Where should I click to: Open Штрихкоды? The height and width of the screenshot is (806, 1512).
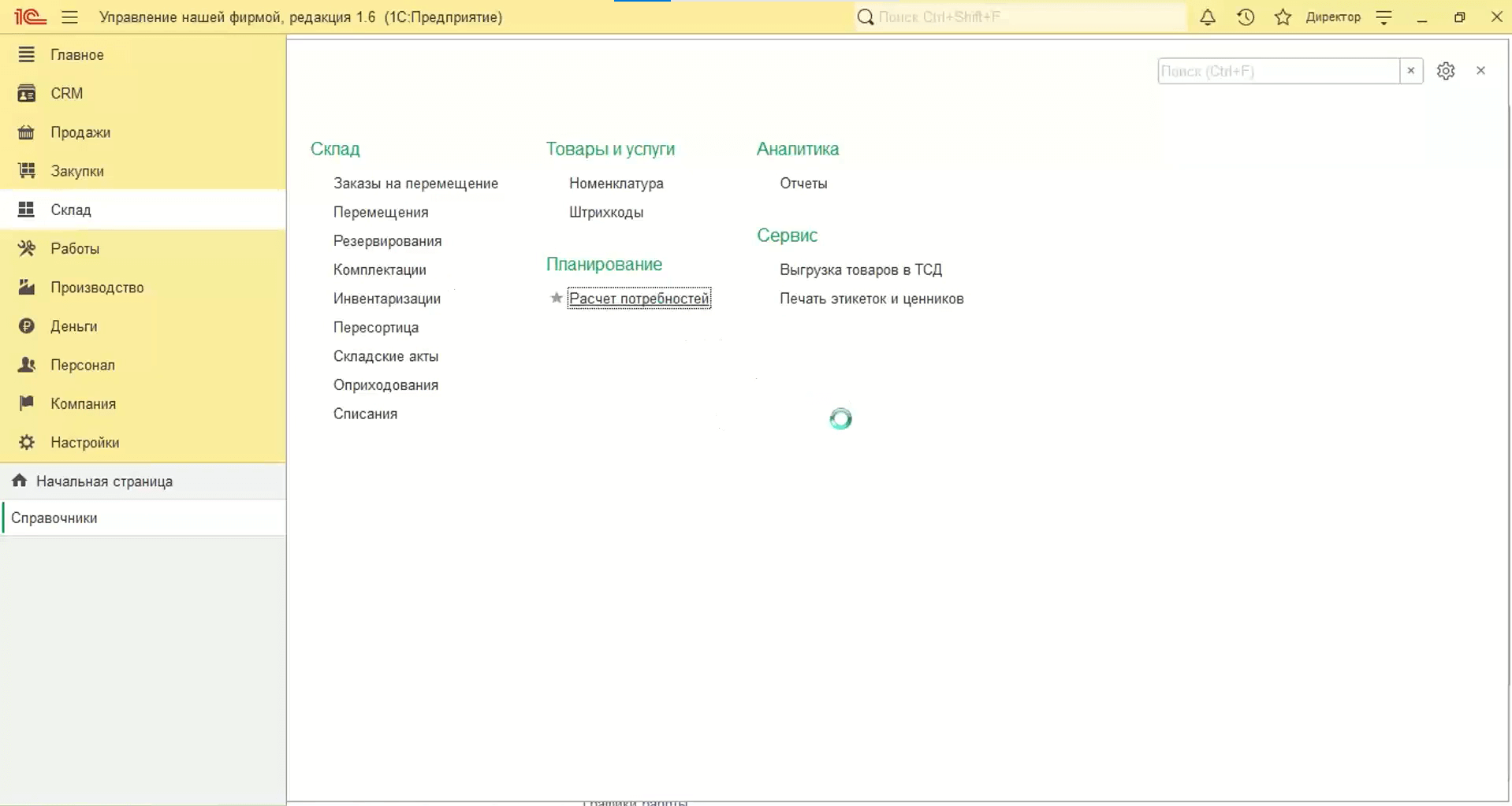tap(606, 212)
